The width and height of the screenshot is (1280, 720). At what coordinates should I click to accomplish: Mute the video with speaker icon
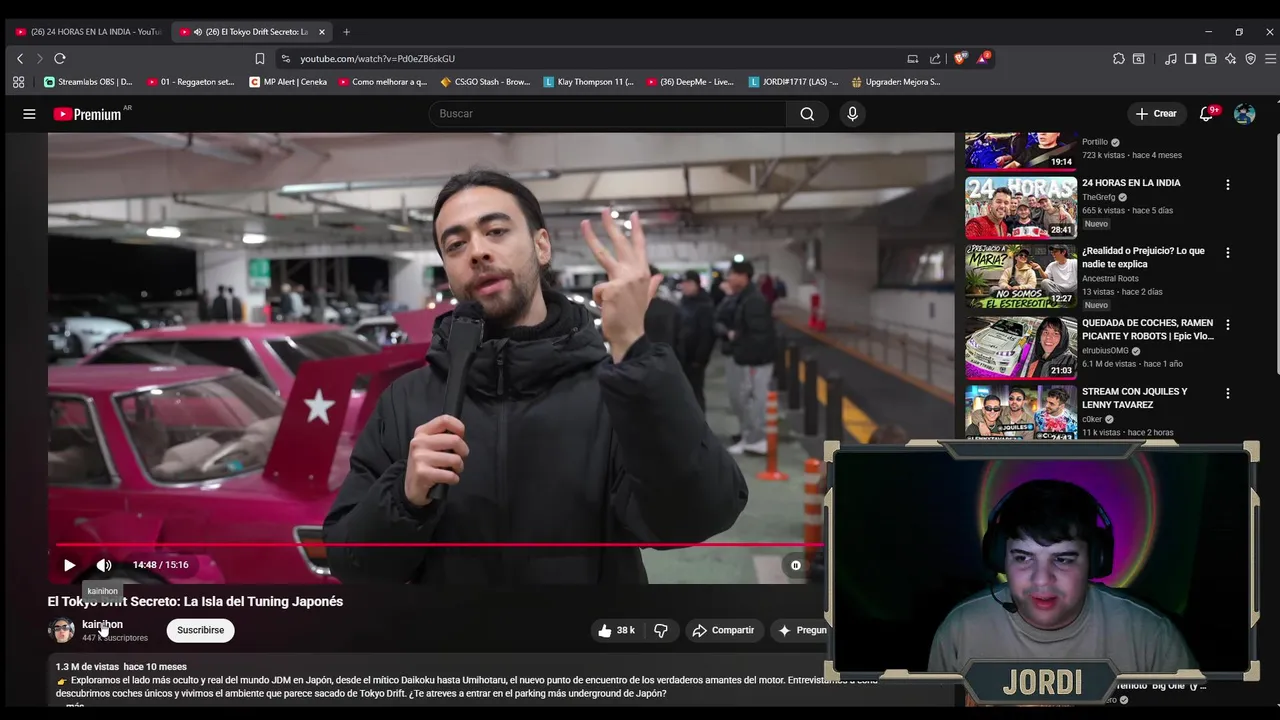pyautogui.click(x=104, y=565)
